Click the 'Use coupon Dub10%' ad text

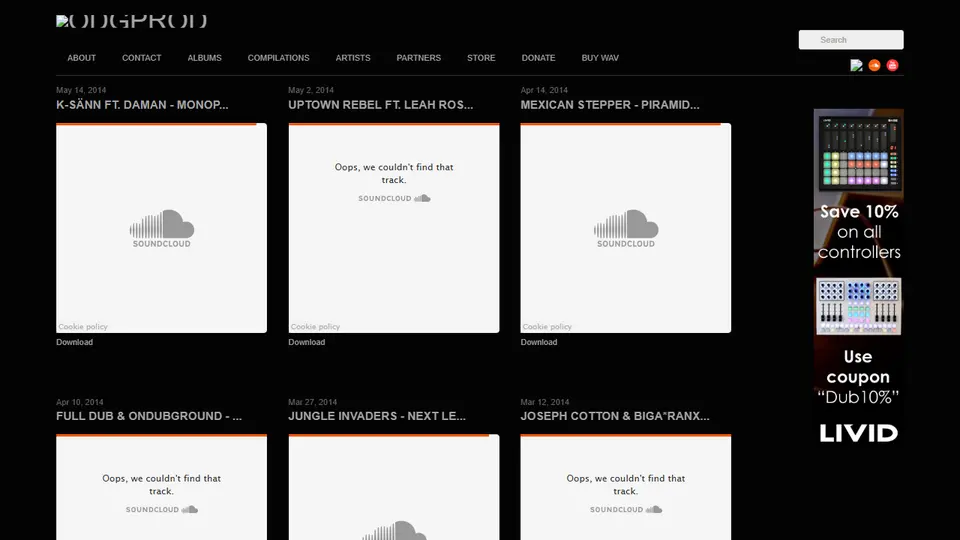[x=858, y=377]
